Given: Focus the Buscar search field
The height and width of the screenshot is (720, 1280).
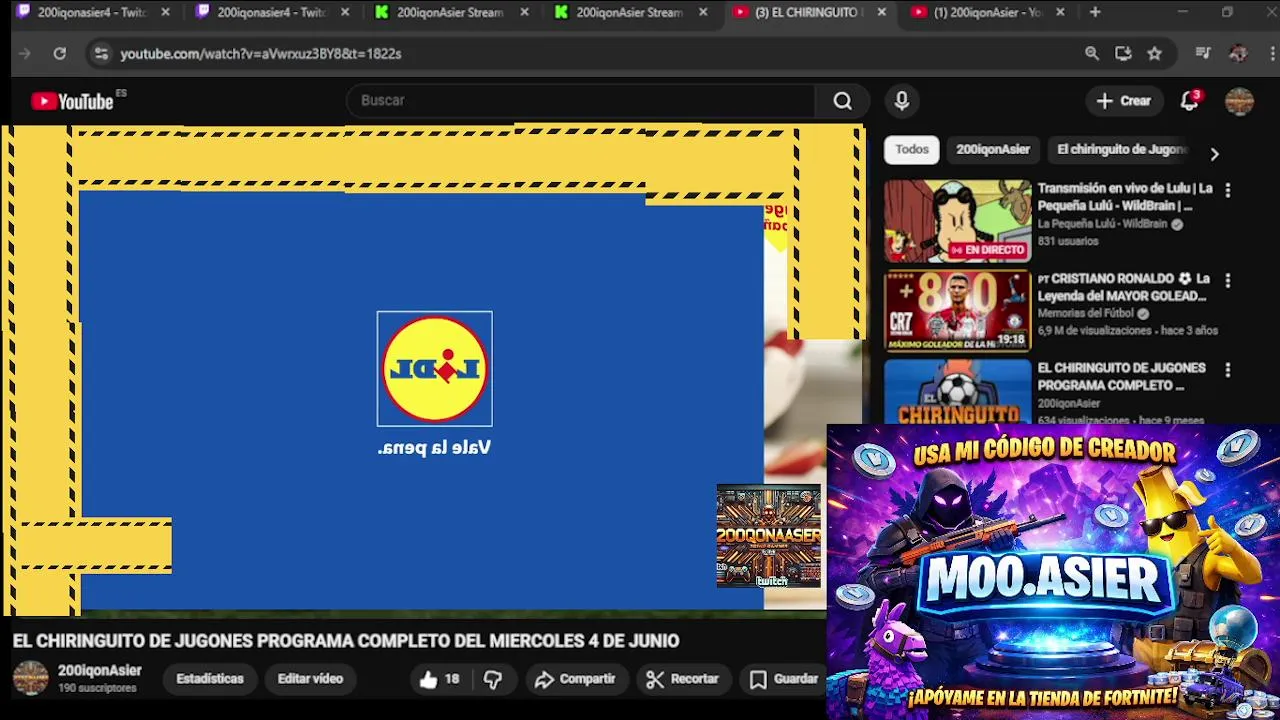Looking at the screenshot, I should (582, 101).
